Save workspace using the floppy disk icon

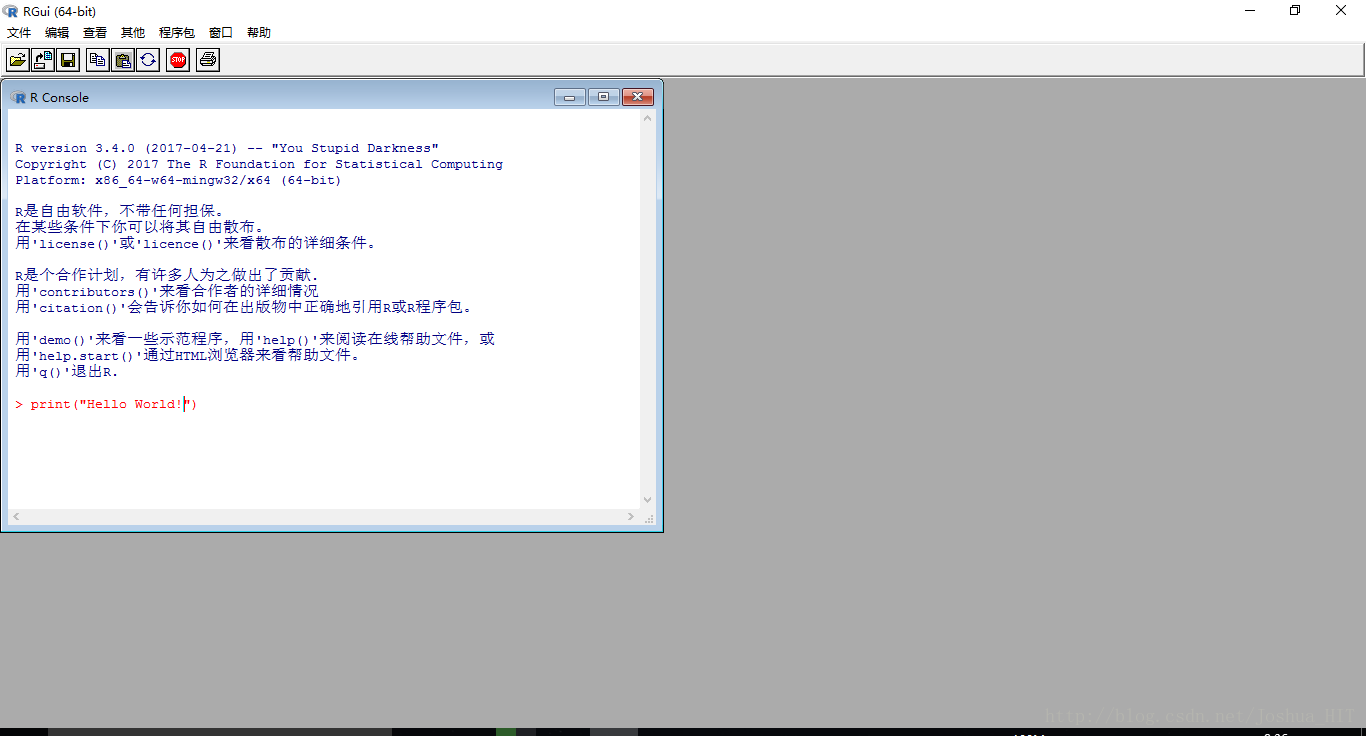68,60
